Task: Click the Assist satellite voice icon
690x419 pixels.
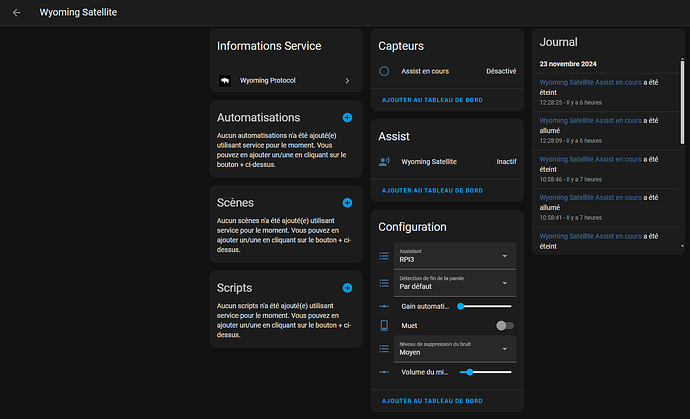Action: (x=384, y=162)
